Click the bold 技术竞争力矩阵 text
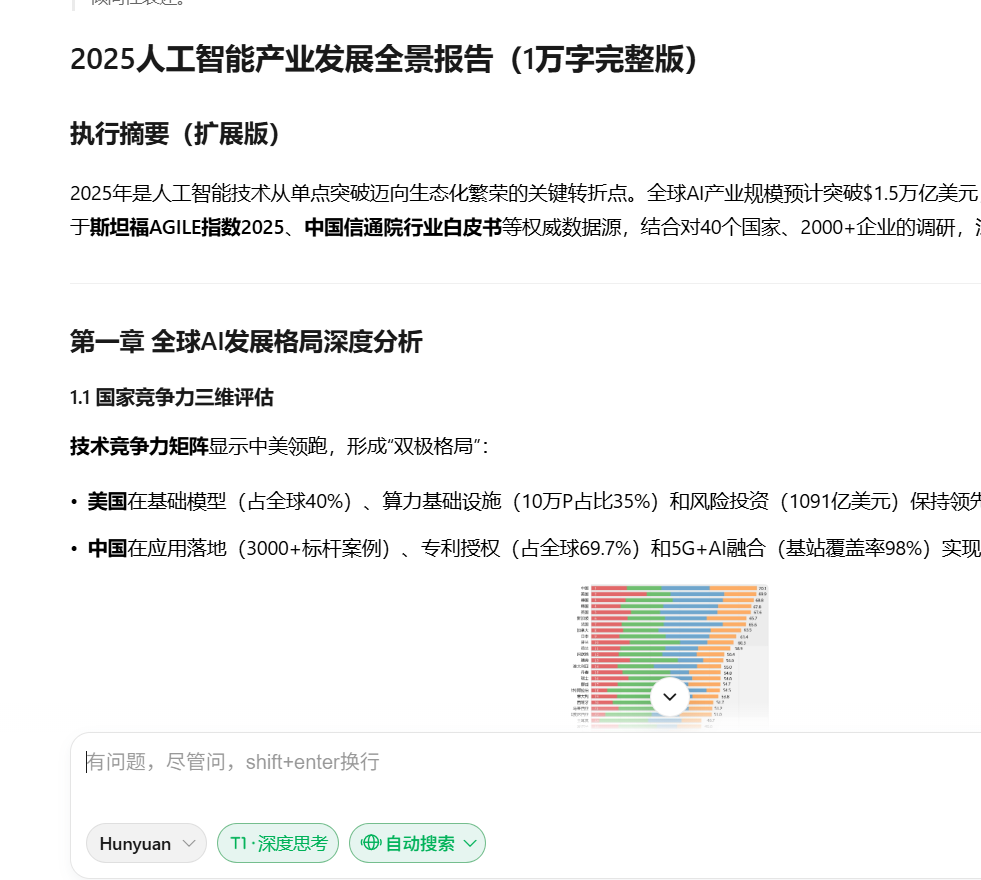The image size is (981, 880). [x=139, y=445]
